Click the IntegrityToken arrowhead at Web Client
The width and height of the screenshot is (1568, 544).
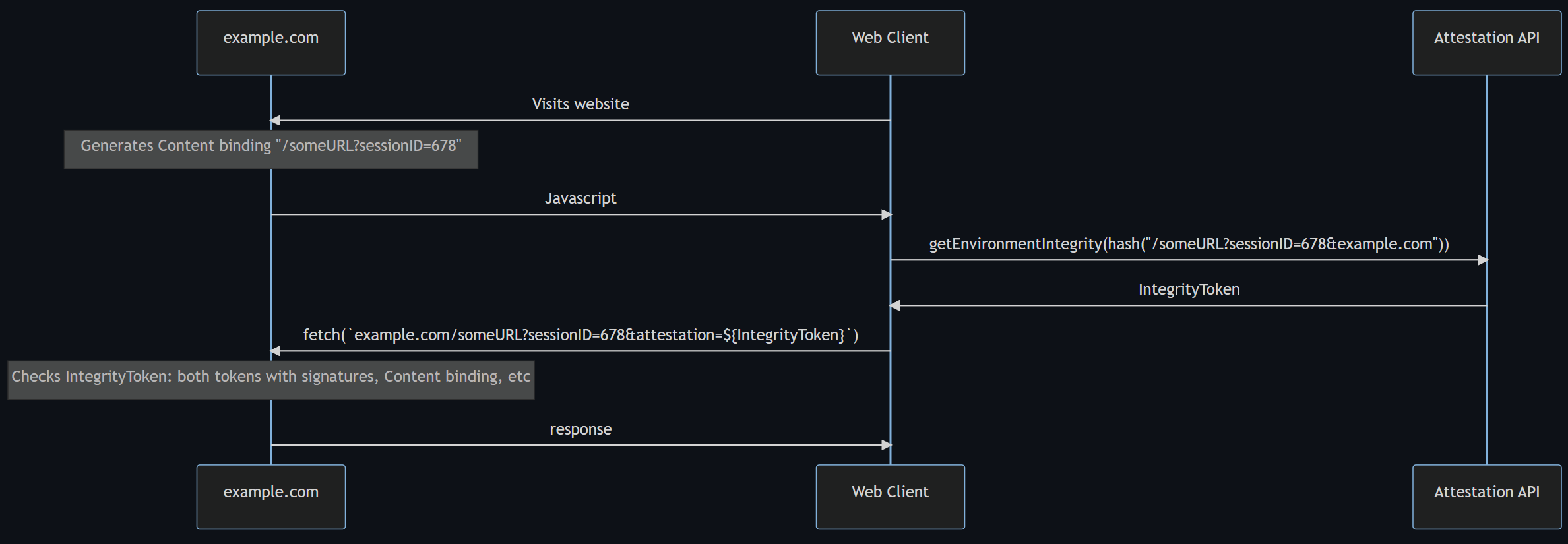[895, 305]
